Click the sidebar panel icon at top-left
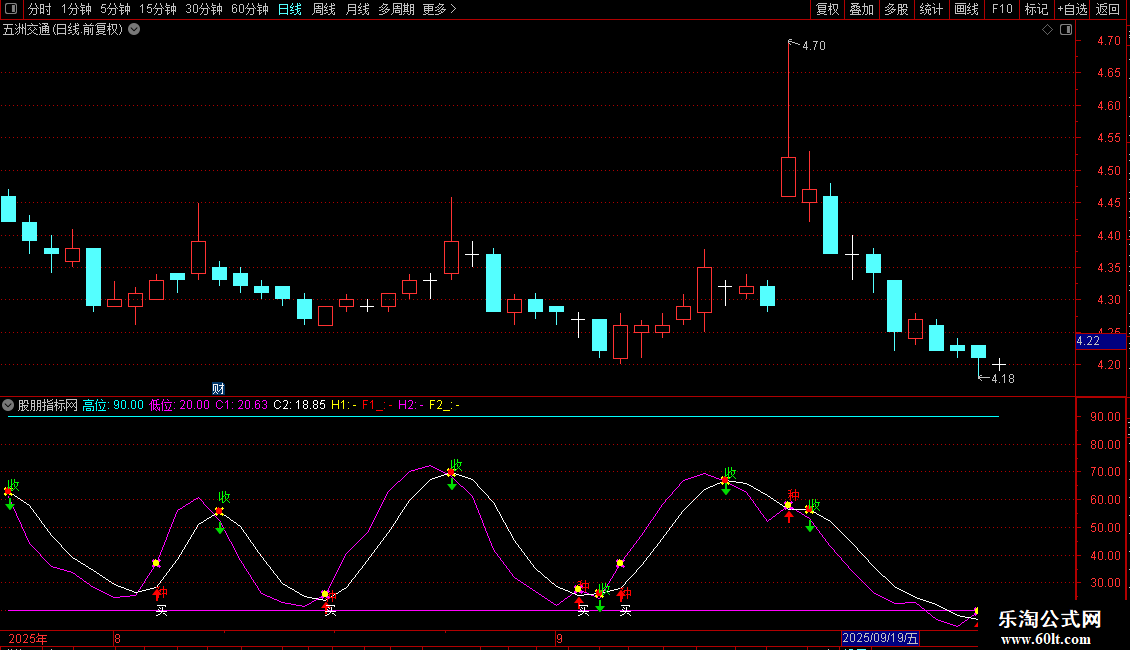Screen dimensions: 1130x650 [10, 9]
